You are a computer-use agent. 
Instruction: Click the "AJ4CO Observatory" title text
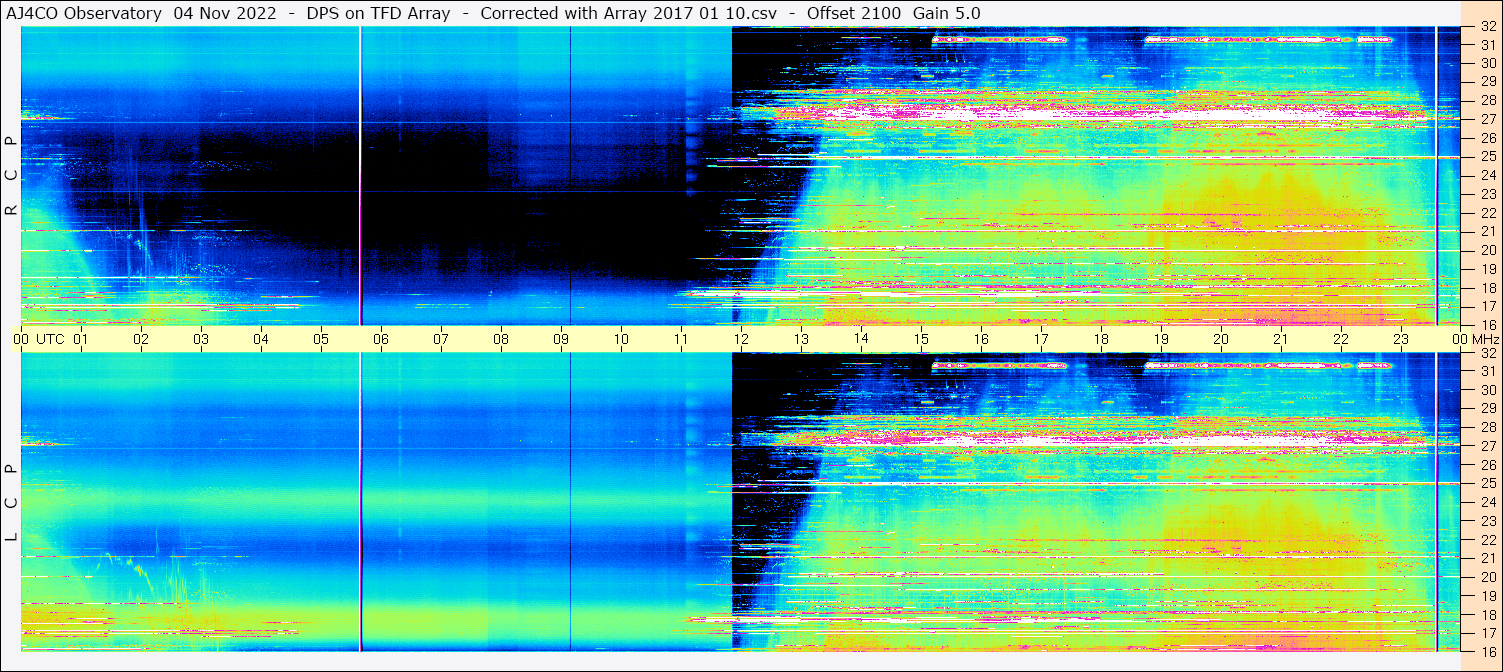[x=85, y=13]
